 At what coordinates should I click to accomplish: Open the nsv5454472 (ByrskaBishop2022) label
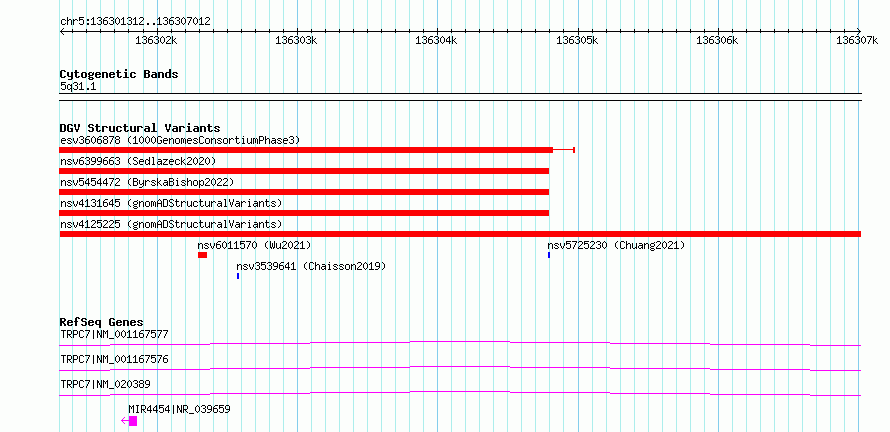click(147, 182)
